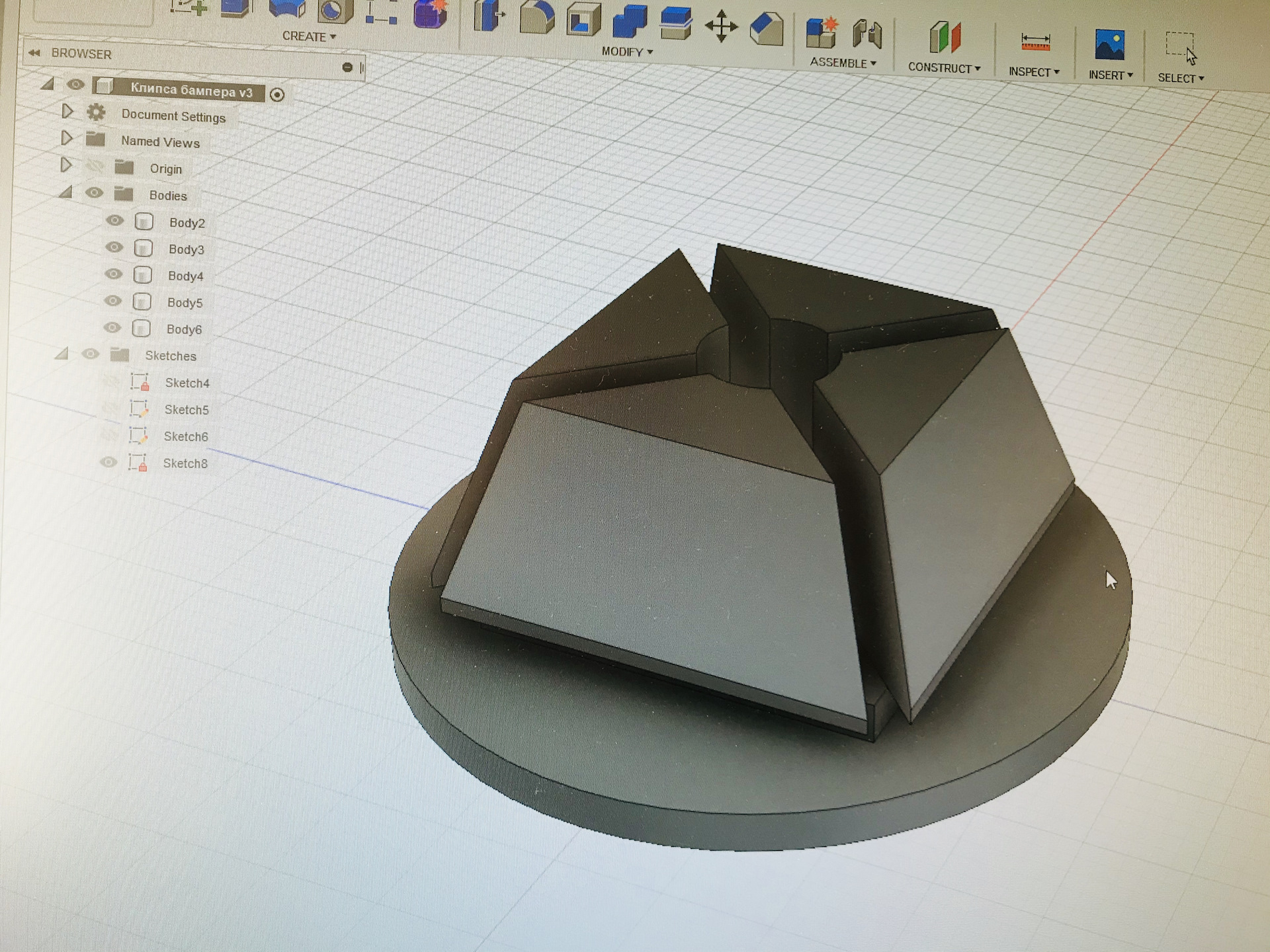Click the Joint tool icon
Viewport: 1270px width, 952px height.
[x=867, y=35]
